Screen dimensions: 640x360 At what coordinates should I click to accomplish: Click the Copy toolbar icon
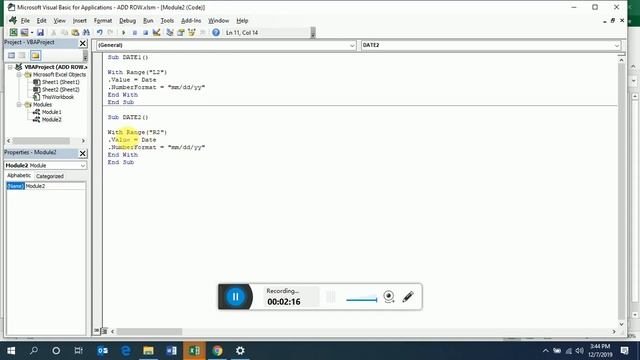[64, 32]
